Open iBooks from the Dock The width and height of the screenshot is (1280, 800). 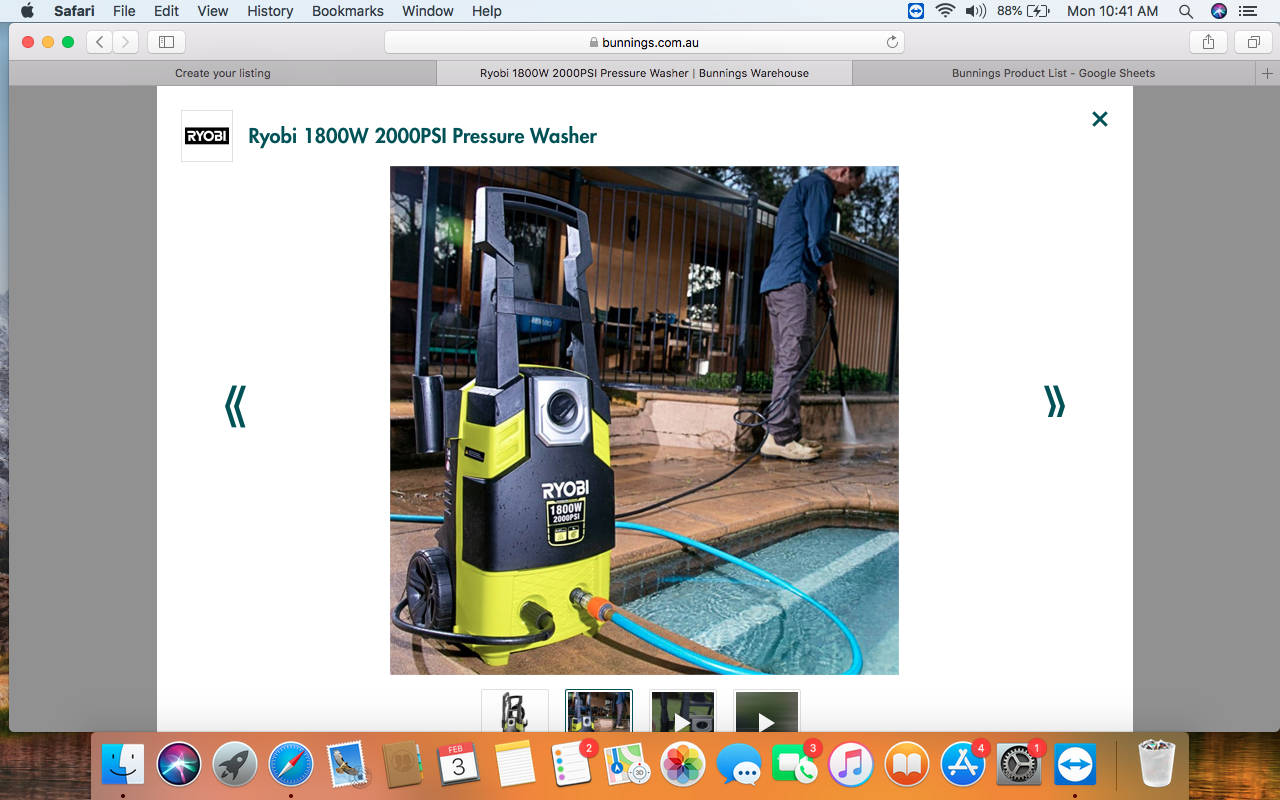click(907, 766)
